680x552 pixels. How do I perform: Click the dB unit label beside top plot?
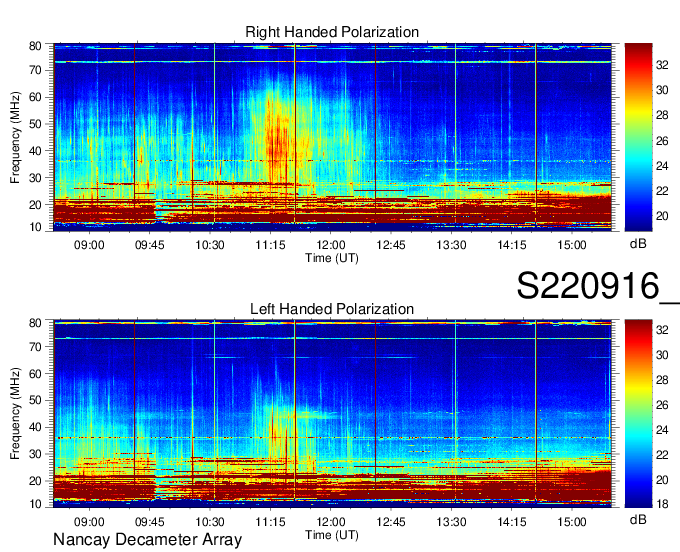click(638, 244)
